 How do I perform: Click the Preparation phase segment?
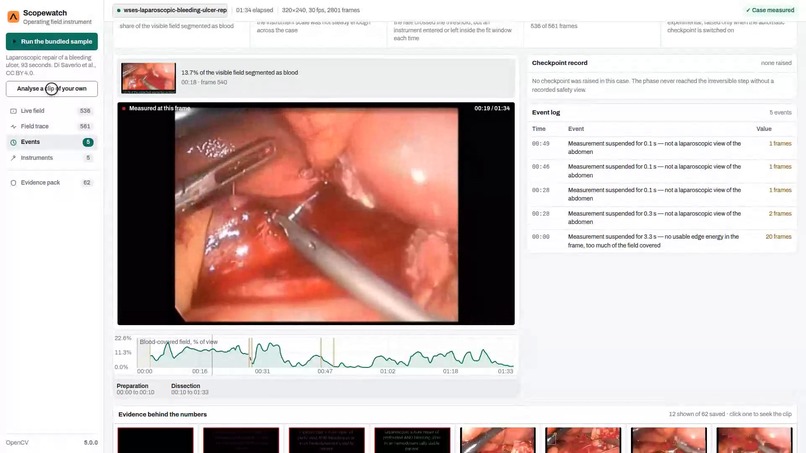(135, 389)
